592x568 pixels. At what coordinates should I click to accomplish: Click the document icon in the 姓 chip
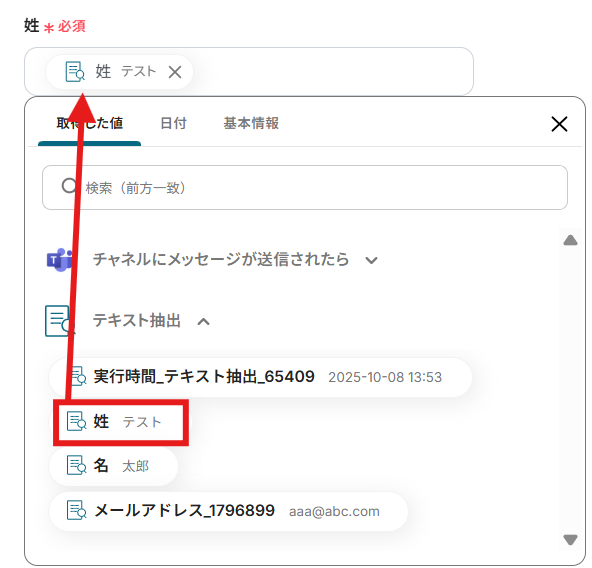point(75,72)
